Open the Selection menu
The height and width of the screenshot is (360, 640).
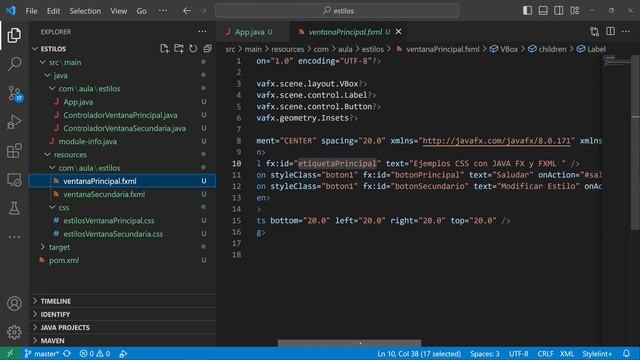pyautogui.click(x=85, y=11)
